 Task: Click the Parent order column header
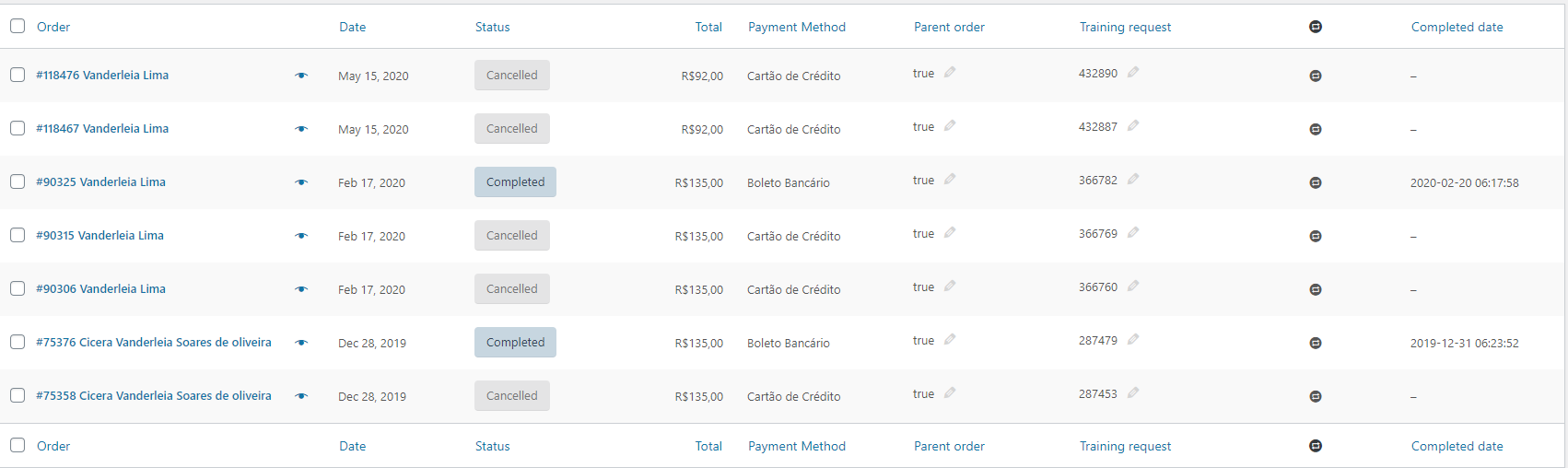tap(949, 27)
